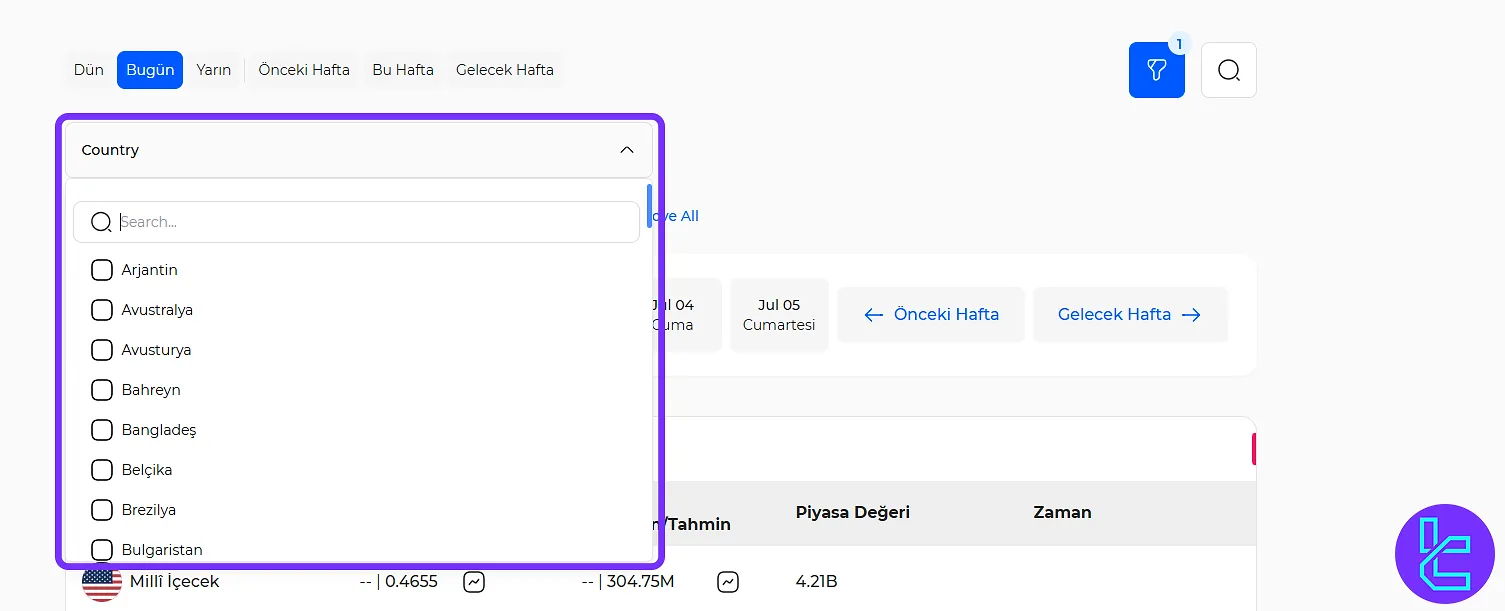The image size is (1505, 611).
Task: Select the Brezilya checkbox
Action: coord(102,510)
